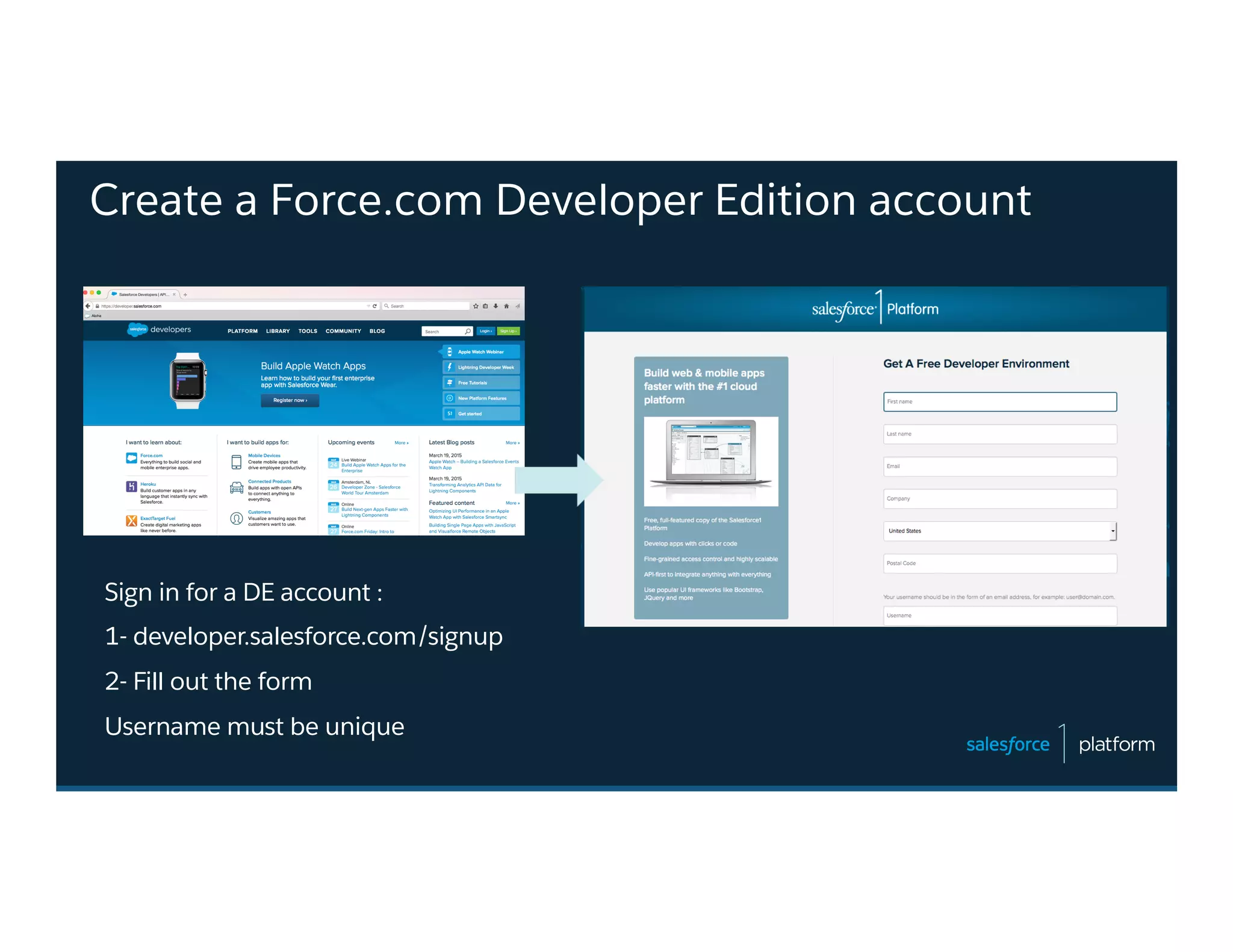Image resolution: width=1233 pixels, height=952 pixels.
Task: Click the orange ExactTarget Fuel icon
Action: (x=131, y=521)
